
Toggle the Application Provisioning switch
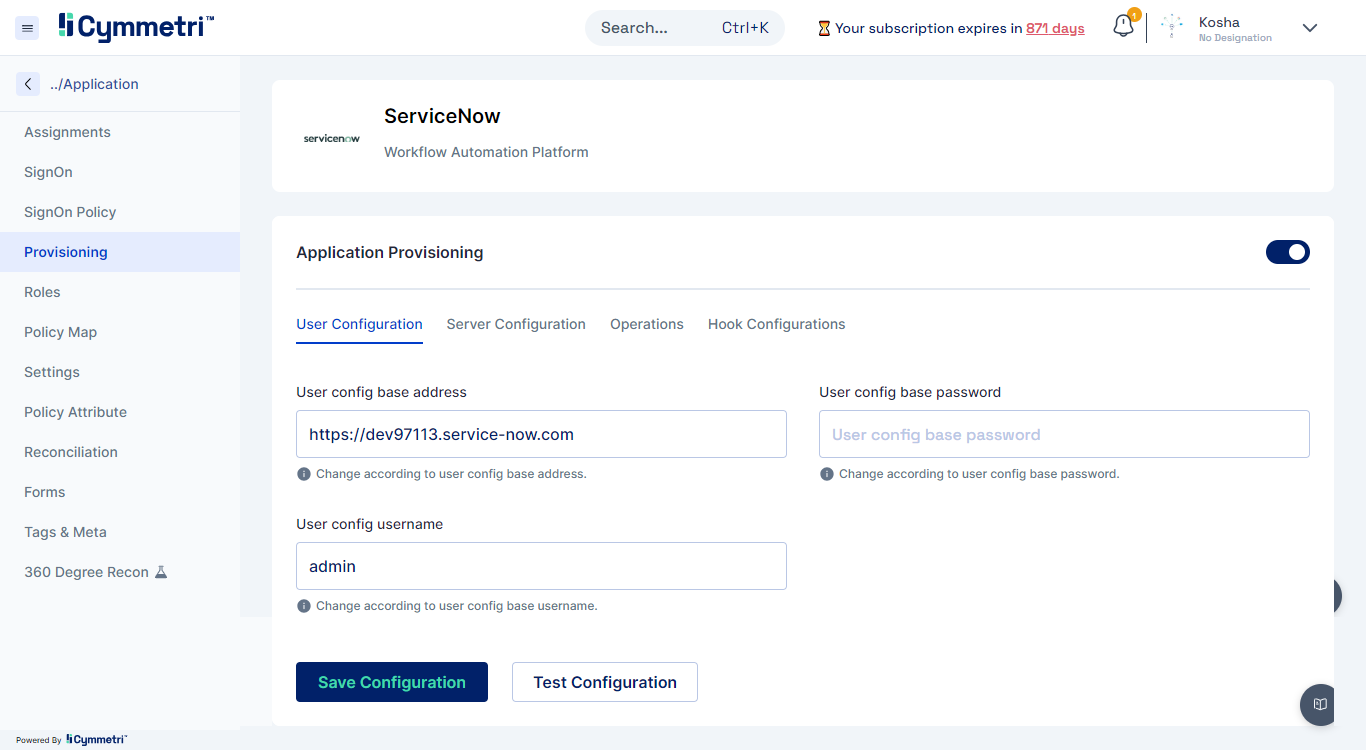[x=1287, y=252]
